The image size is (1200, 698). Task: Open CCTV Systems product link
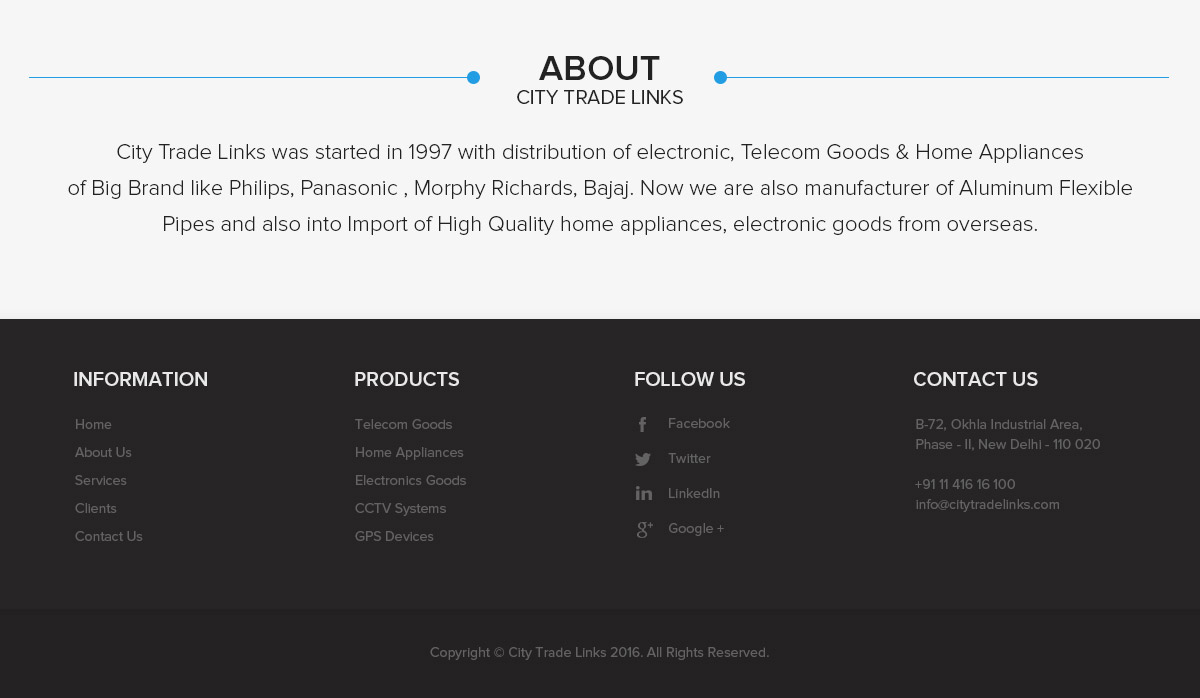pyautogui.click(x=401, y=509)
